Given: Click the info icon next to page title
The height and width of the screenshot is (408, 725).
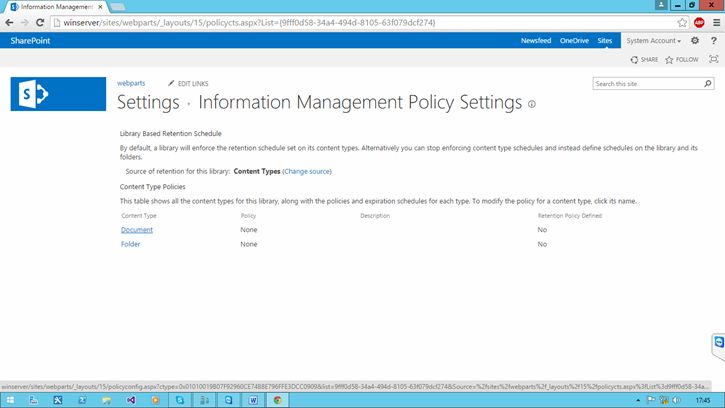Looking at the screenshot, I should click(x=532, y=104).
